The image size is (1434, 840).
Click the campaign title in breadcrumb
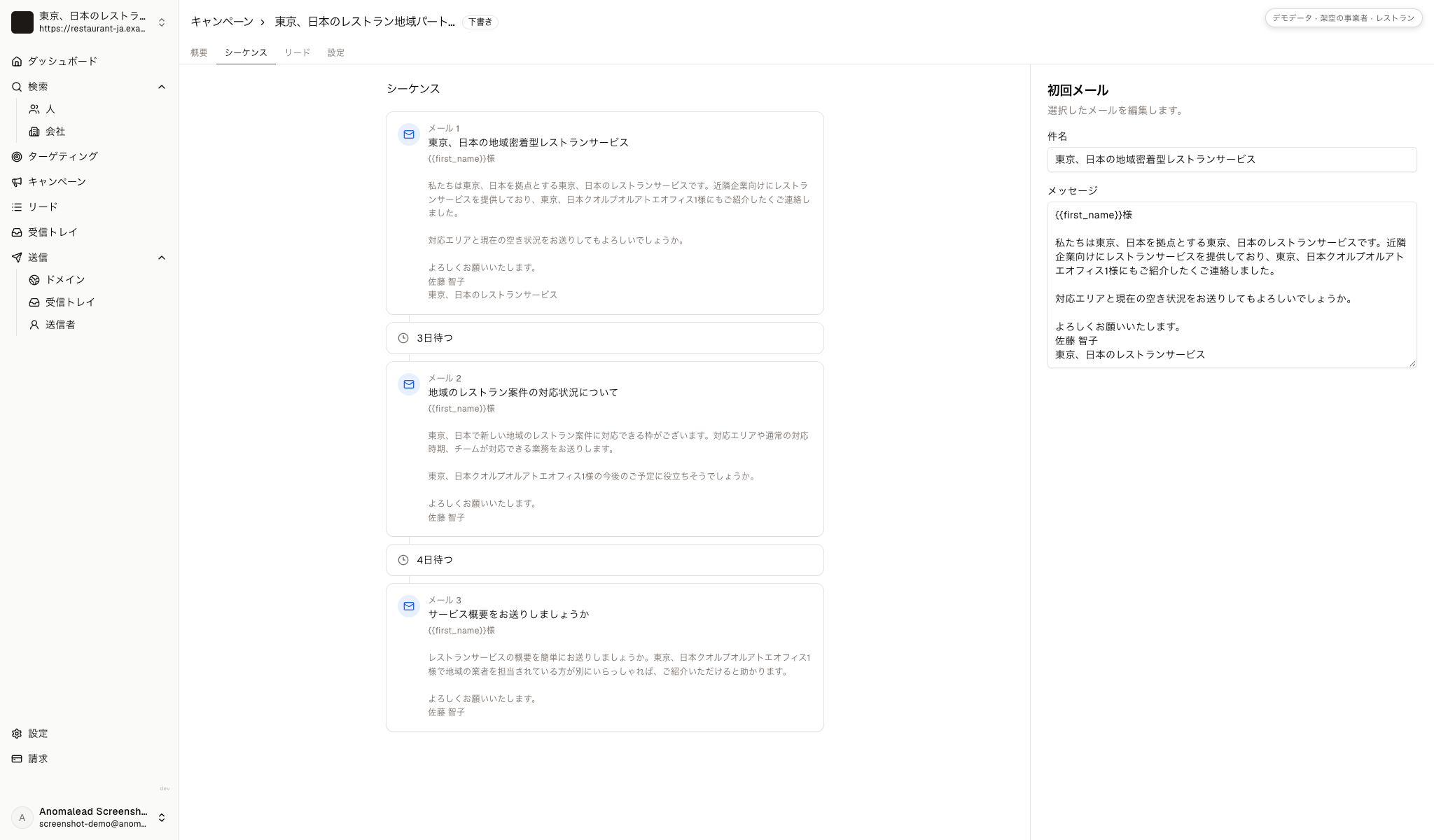point(365,22)
